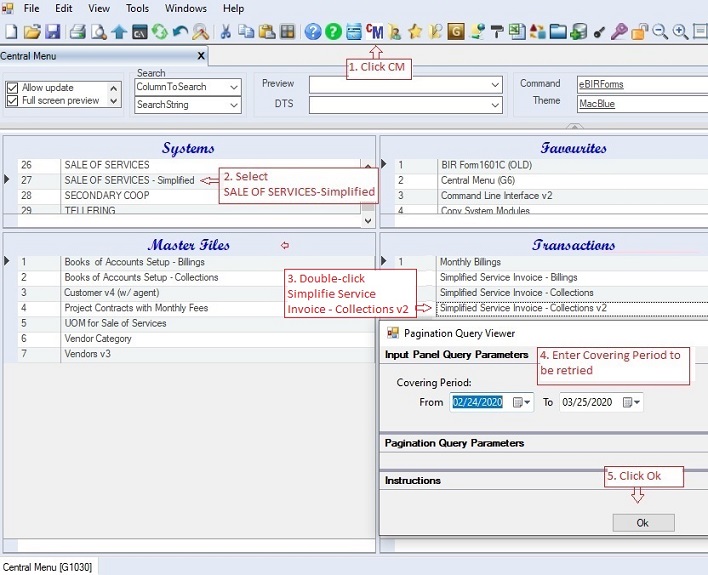The image size is (708, 575).
Task: Click the Command eBIRForms input field
Action: [640, 84]
